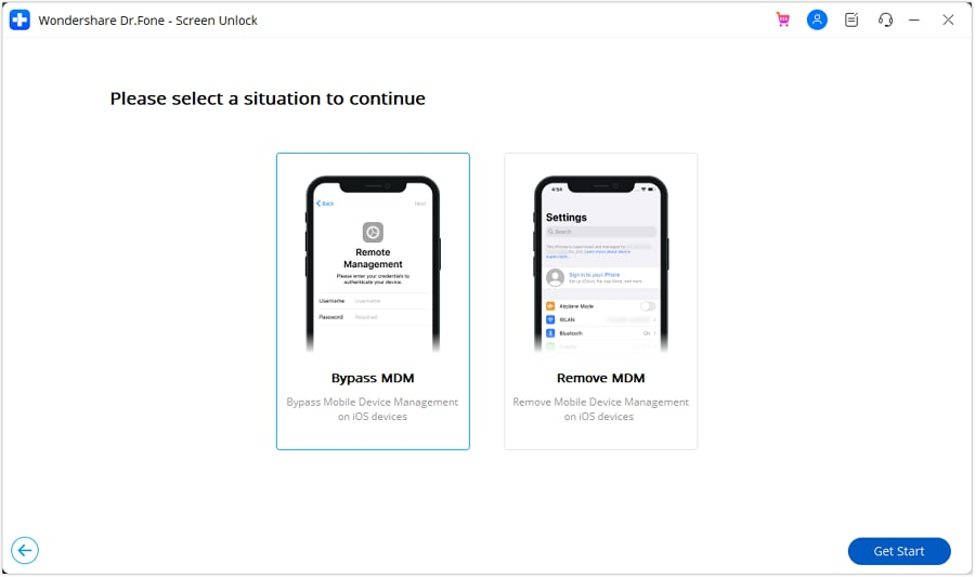977x577 pixels.
Task: Open the feedback notes icon
Action: (851, 20)
